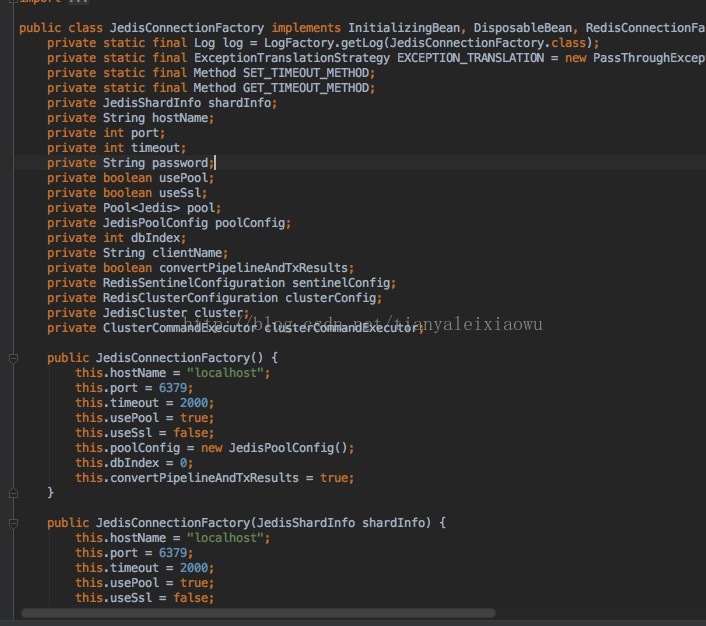The height and width of the screenshot is (626, 706).
Task: Click the DisposableBean interface name
Action: coord(525,28)
